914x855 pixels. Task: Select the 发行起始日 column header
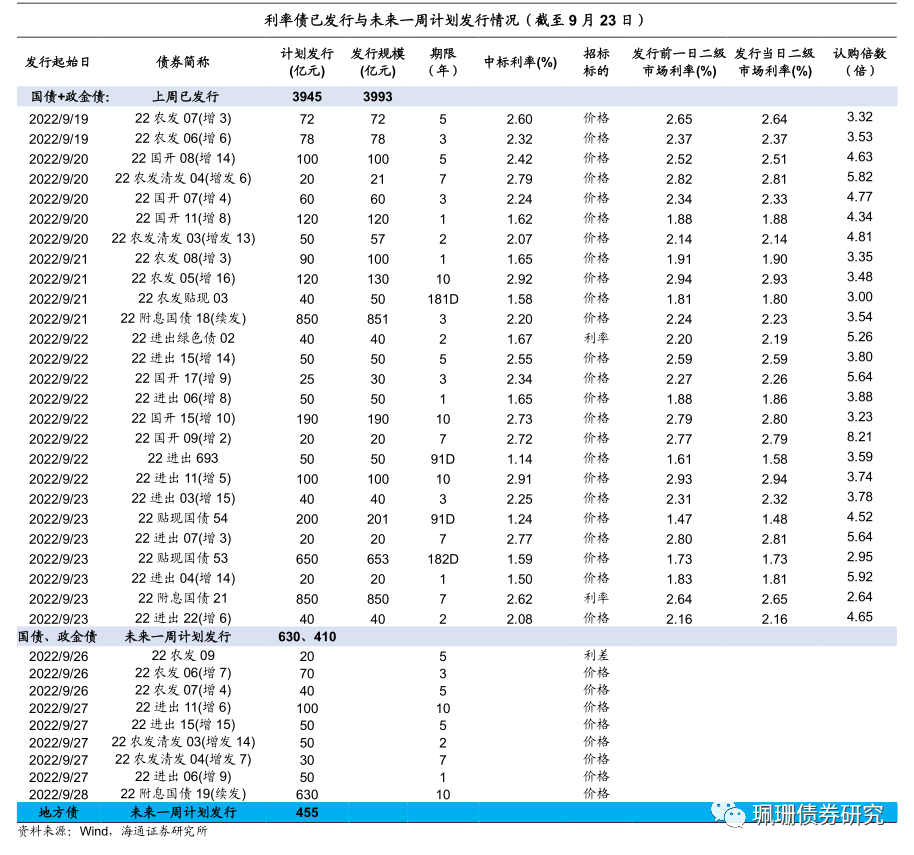pyautogui.click(x=58, y=62)
